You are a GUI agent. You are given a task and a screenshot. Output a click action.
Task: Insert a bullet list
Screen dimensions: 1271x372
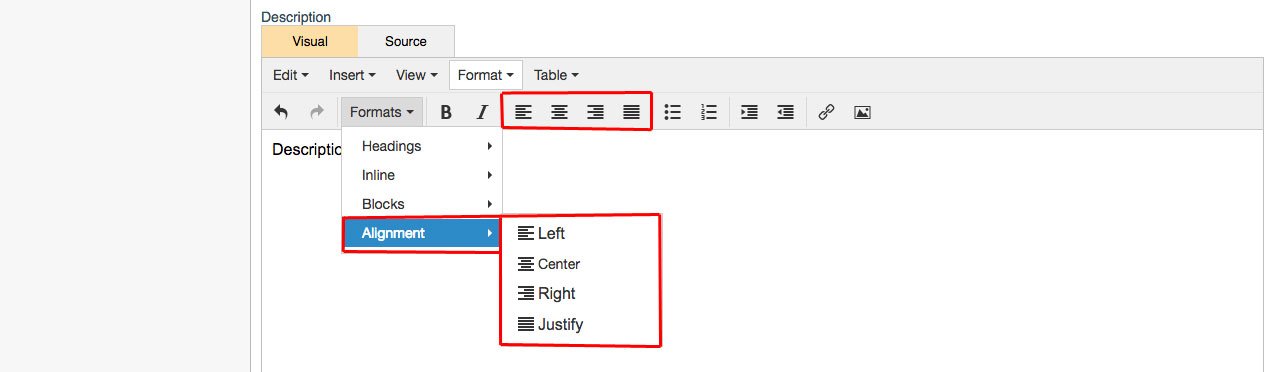[x=673, y=113]
